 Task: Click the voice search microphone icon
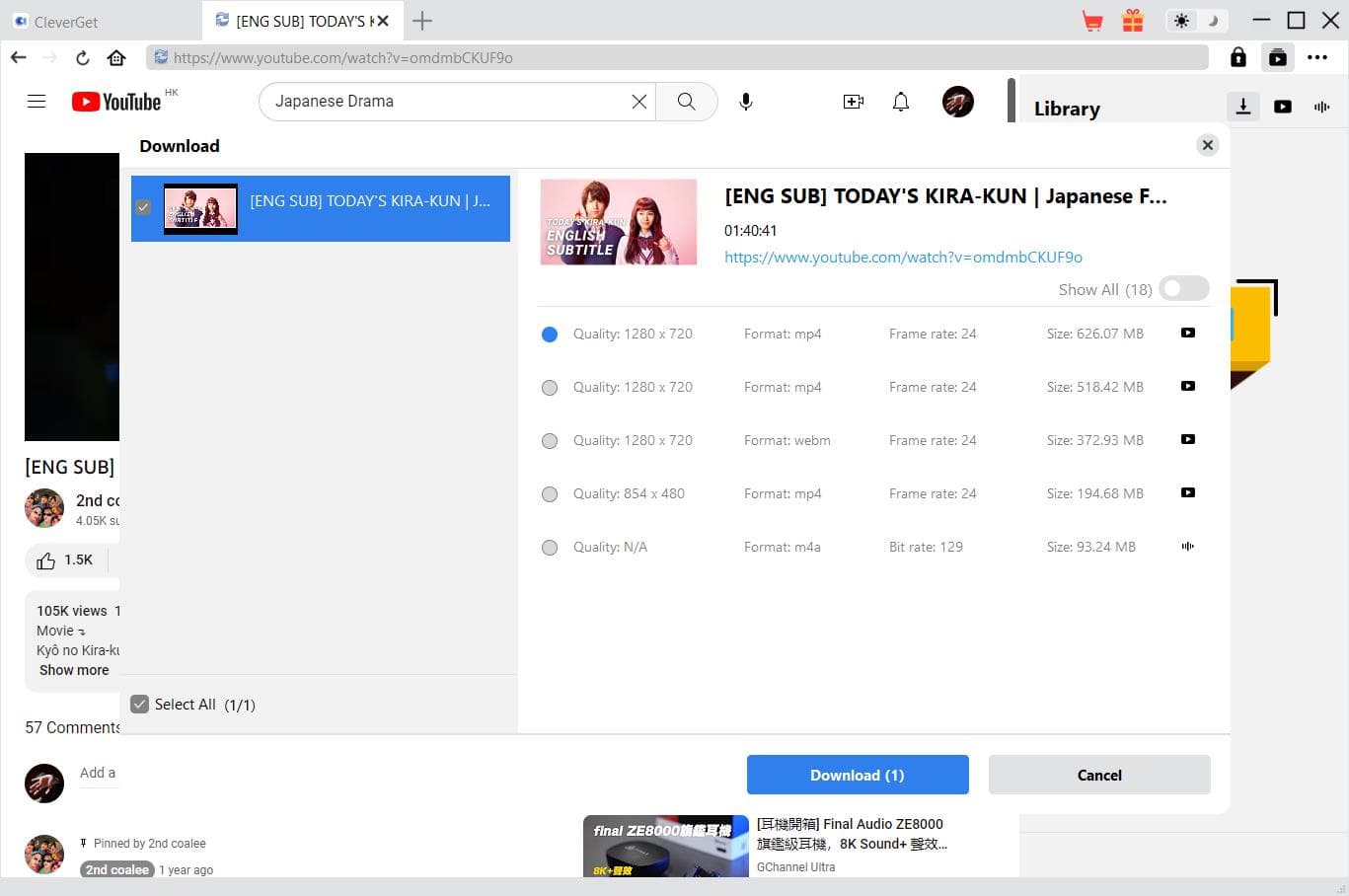tap(746, 102)
